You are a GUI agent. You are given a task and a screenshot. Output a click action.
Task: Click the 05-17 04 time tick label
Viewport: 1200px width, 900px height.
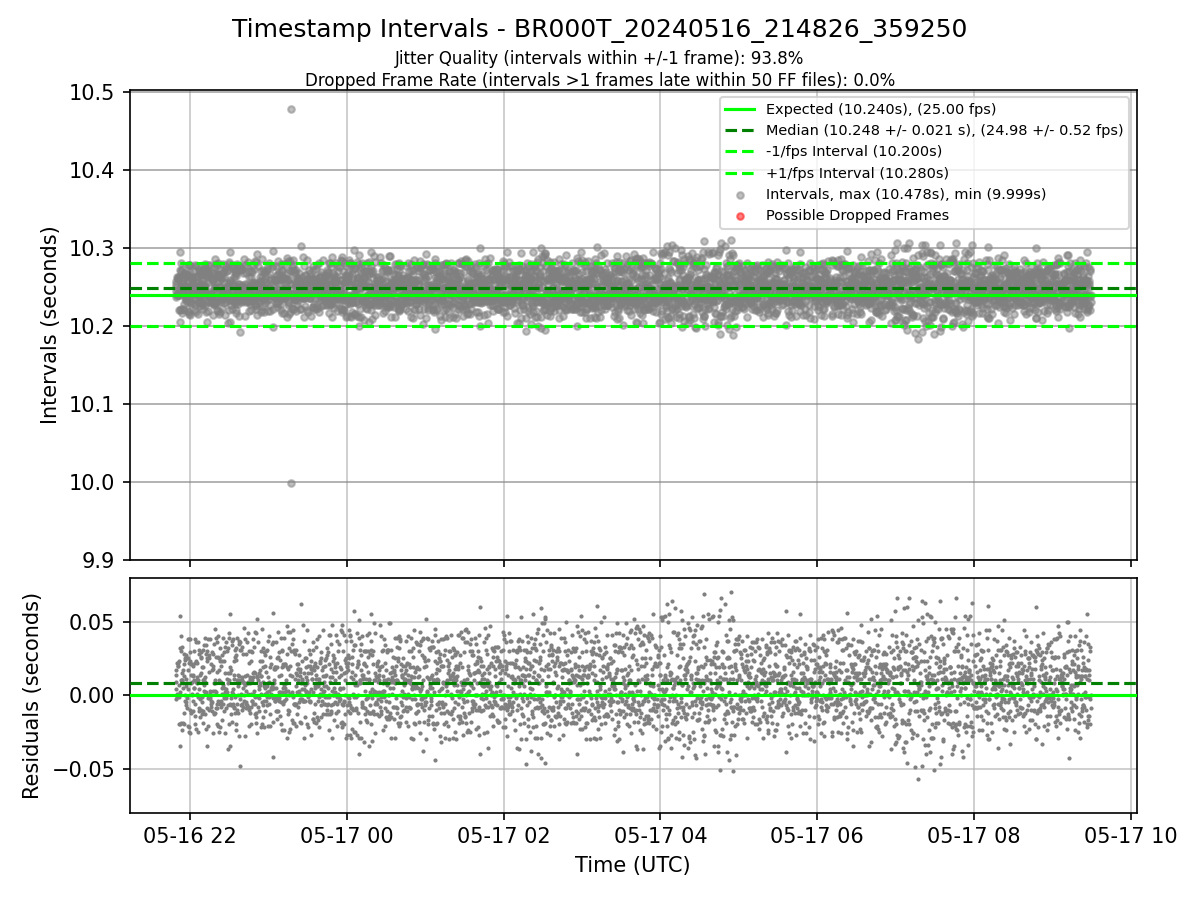click(x=660, y=835)
